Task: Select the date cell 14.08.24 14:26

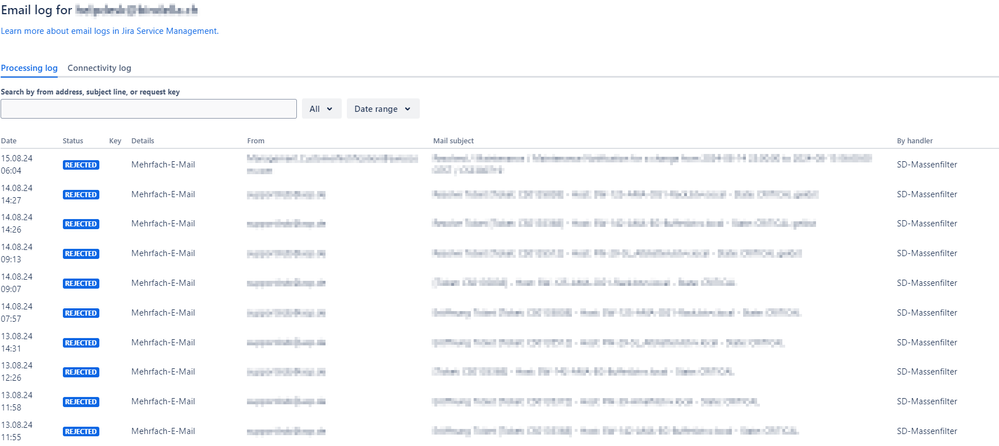Action: pos(16,223)
